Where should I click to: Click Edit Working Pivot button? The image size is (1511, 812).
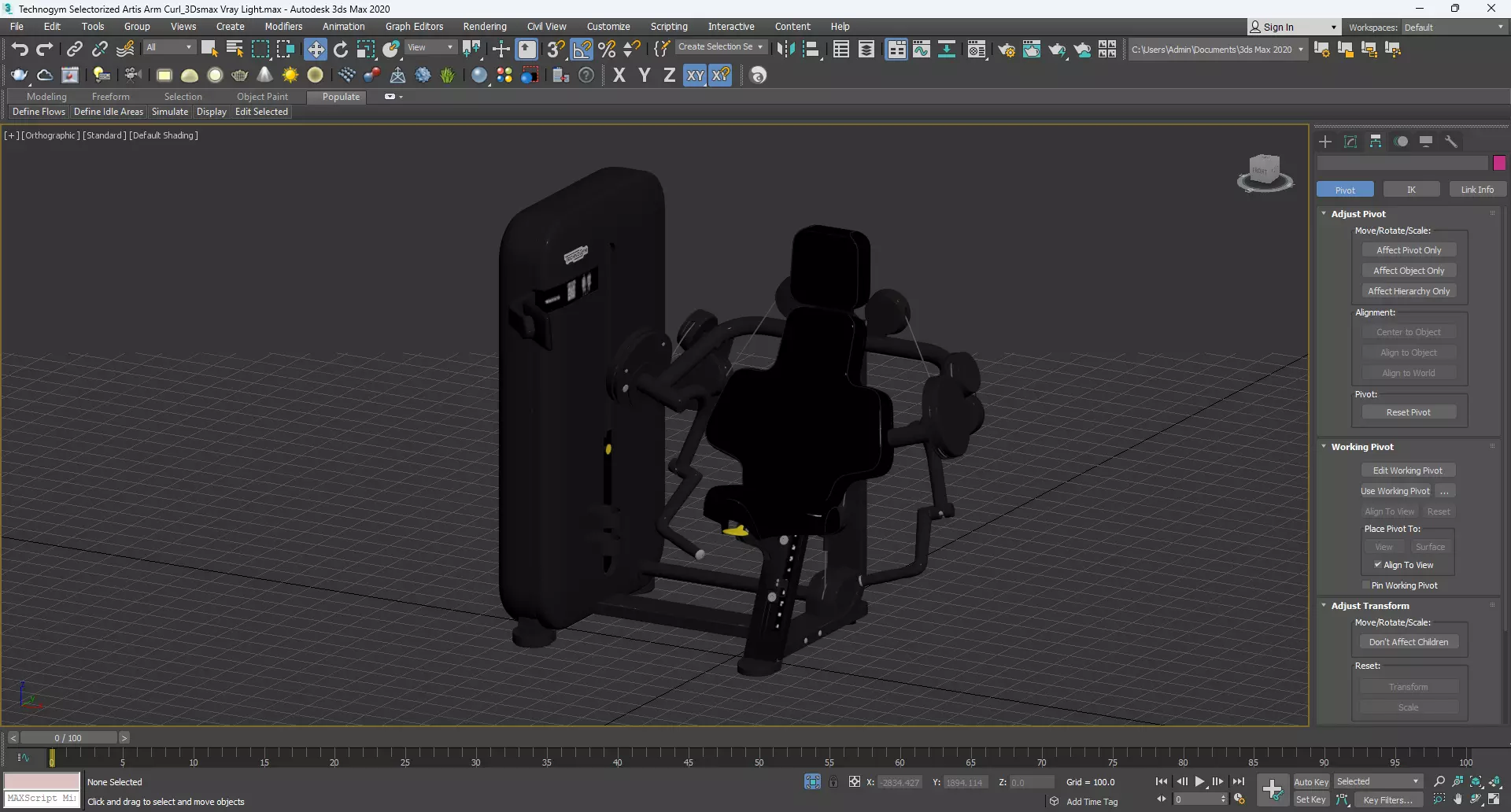1408,471
